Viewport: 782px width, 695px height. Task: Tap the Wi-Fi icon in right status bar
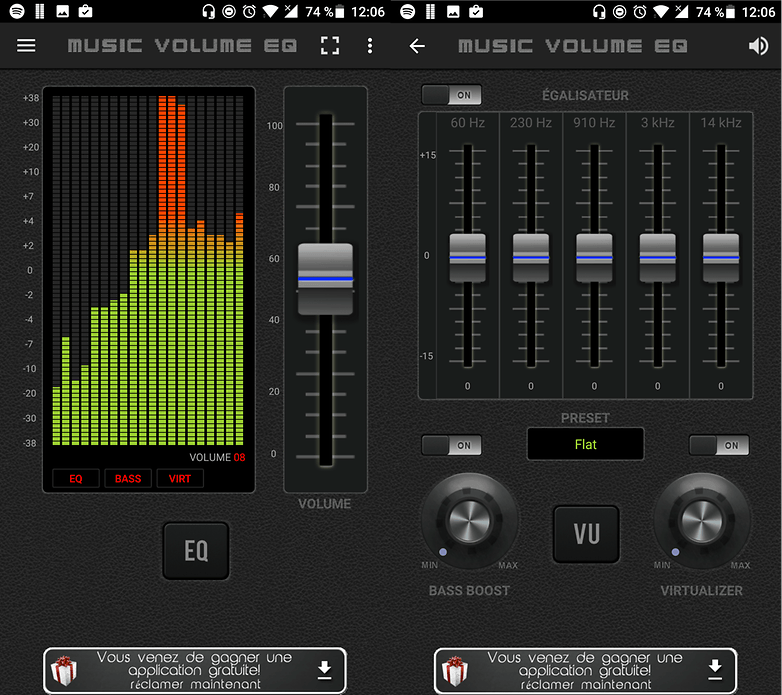660,11
